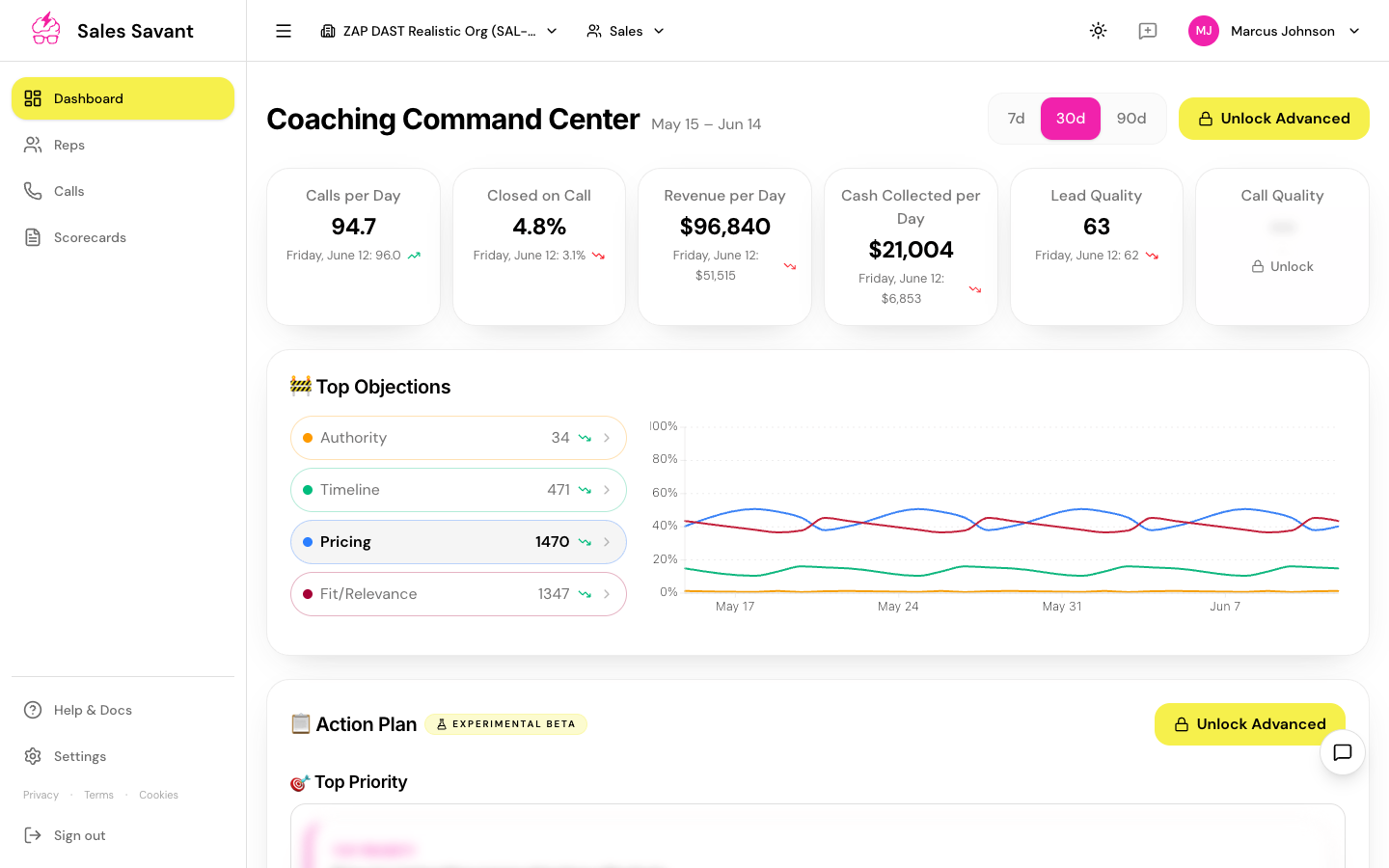Click the Reps people icon
The width and height of the screenshot is (1389, 868).
[33, 145]
